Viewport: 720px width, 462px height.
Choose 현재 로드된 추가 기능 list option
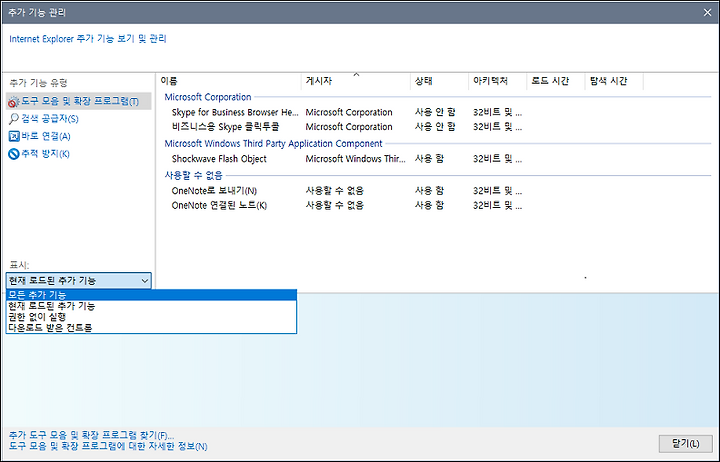[x=152, y=306]
